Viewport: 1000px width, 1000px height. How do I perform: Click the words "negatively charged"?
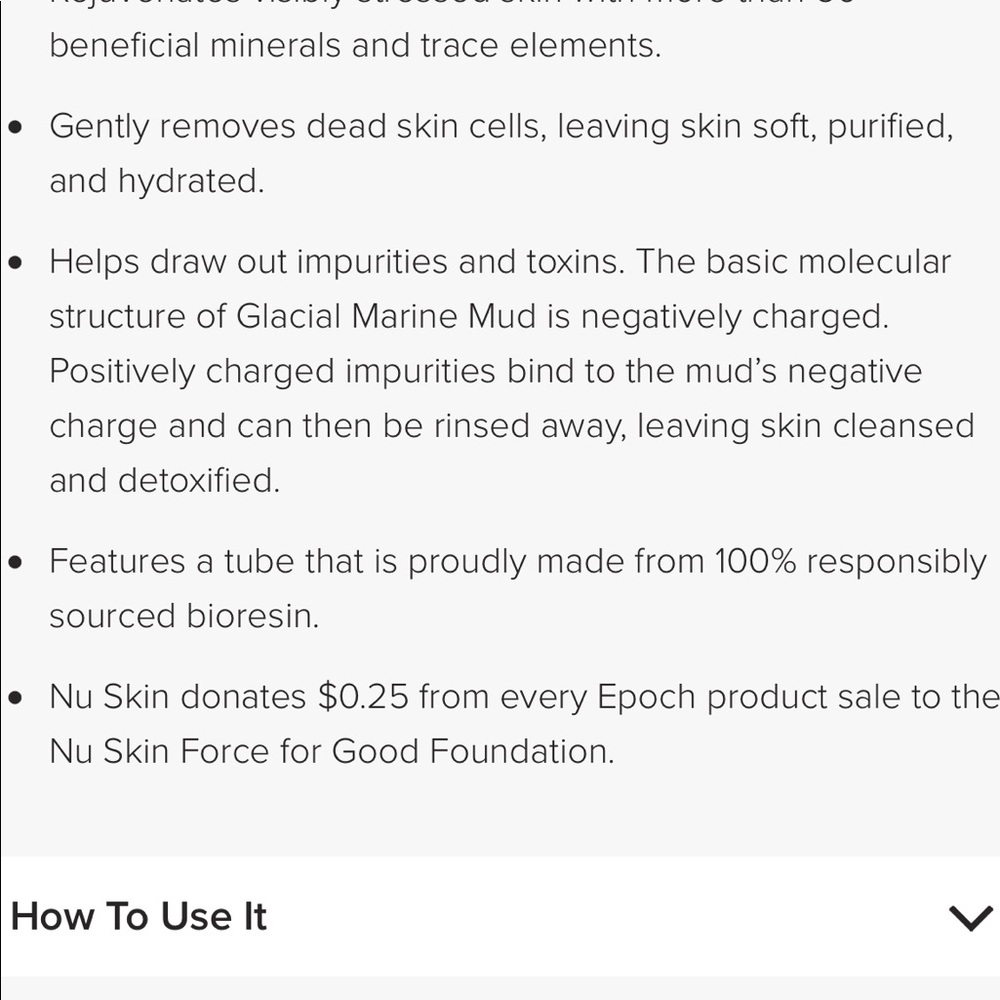pos(733,317)
